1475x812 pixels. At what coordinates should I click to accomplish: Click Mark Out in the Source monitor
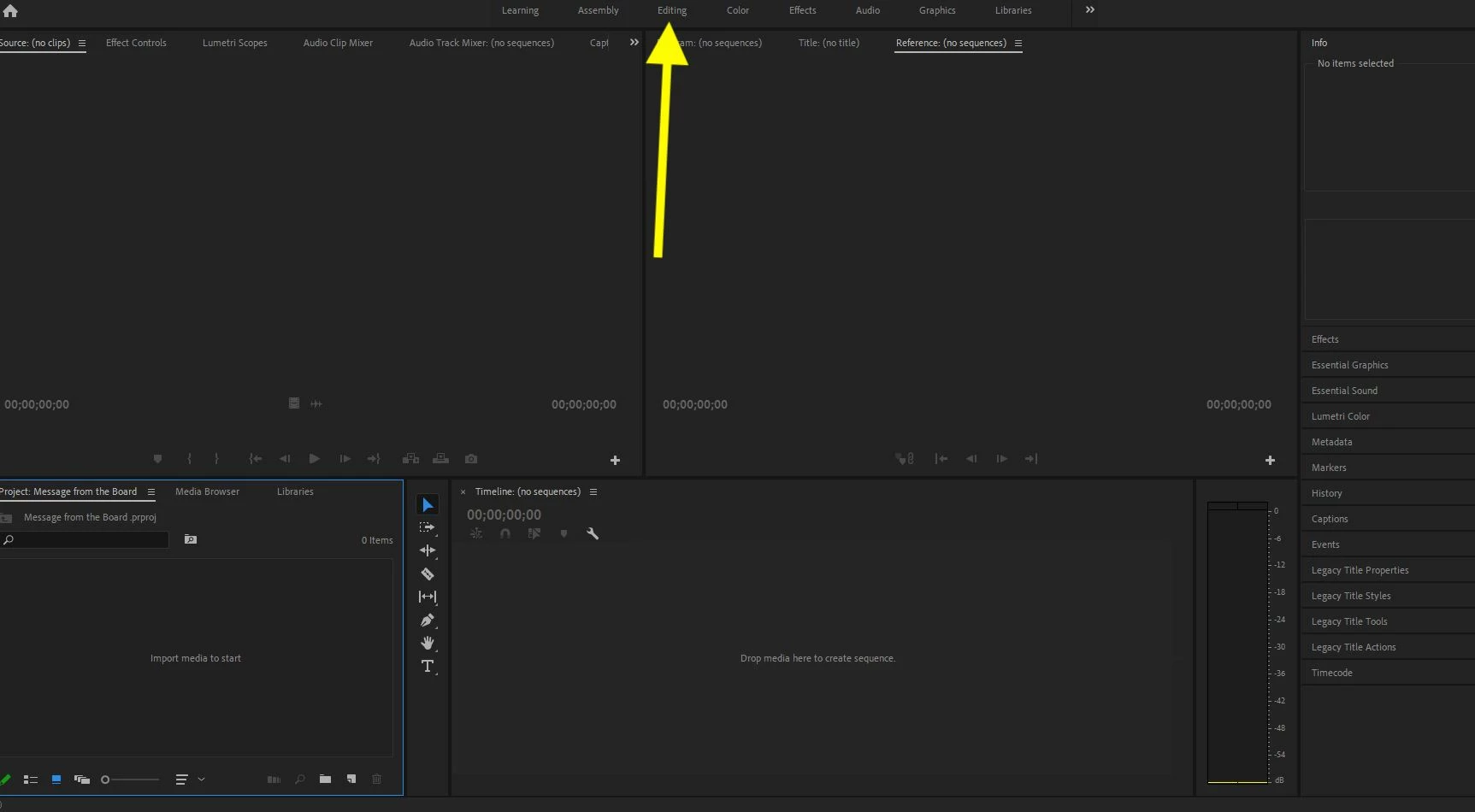(x=216, y=459)
